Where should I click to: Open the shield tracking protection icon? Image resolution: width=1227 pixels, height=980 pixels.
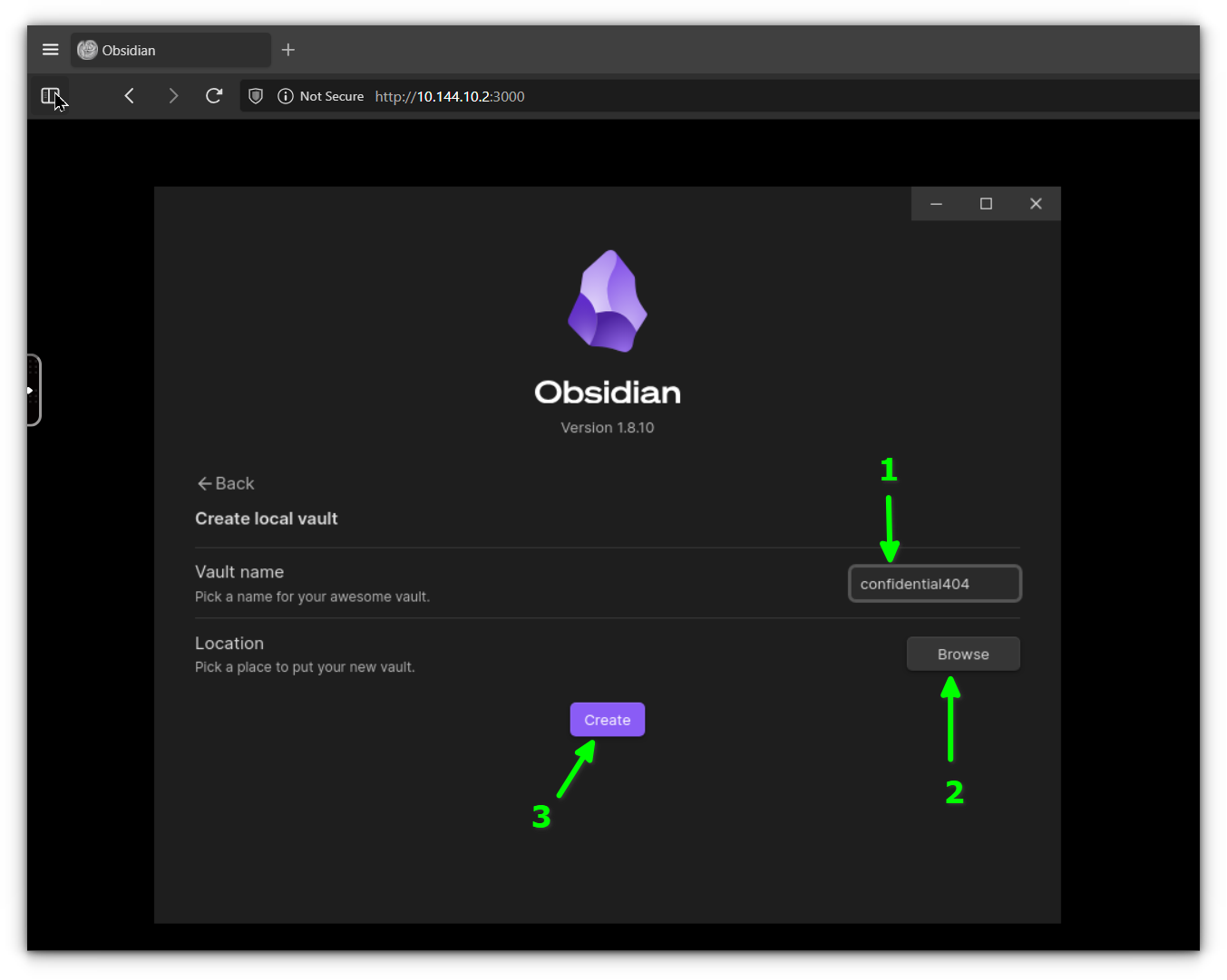256,96
